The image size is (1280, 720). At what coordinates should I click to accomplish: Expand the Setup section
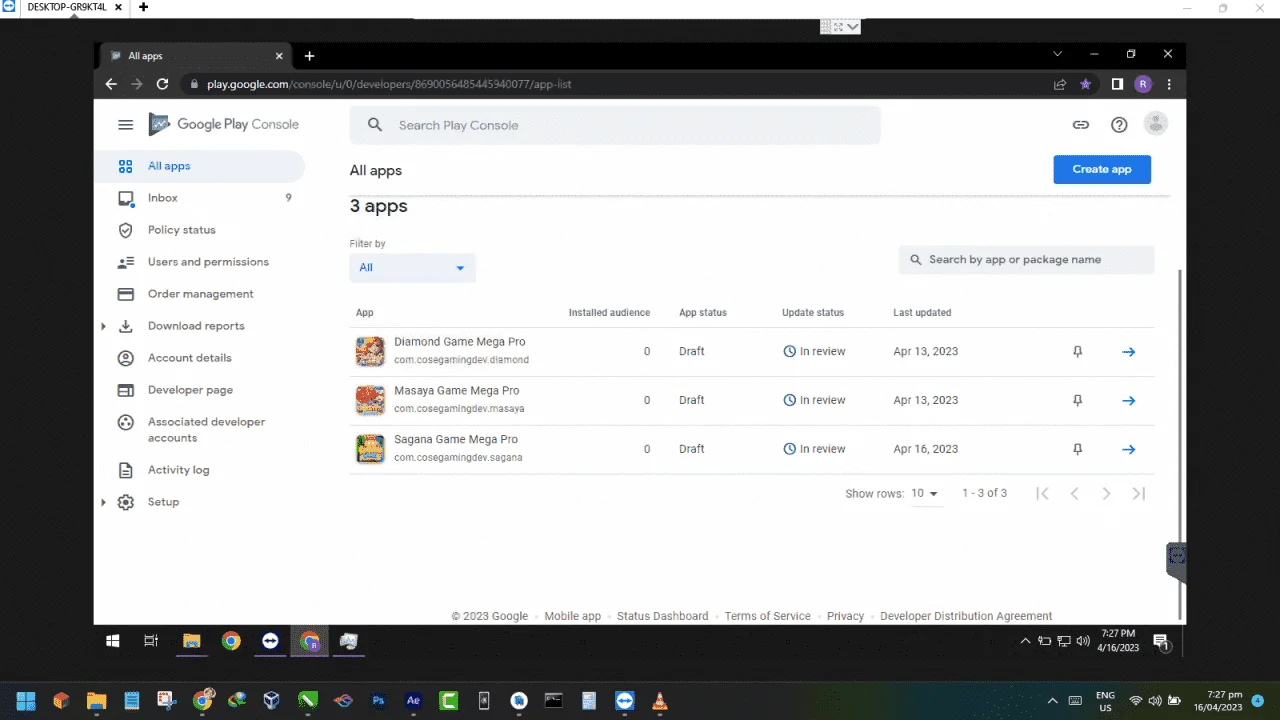pos(103,502)
